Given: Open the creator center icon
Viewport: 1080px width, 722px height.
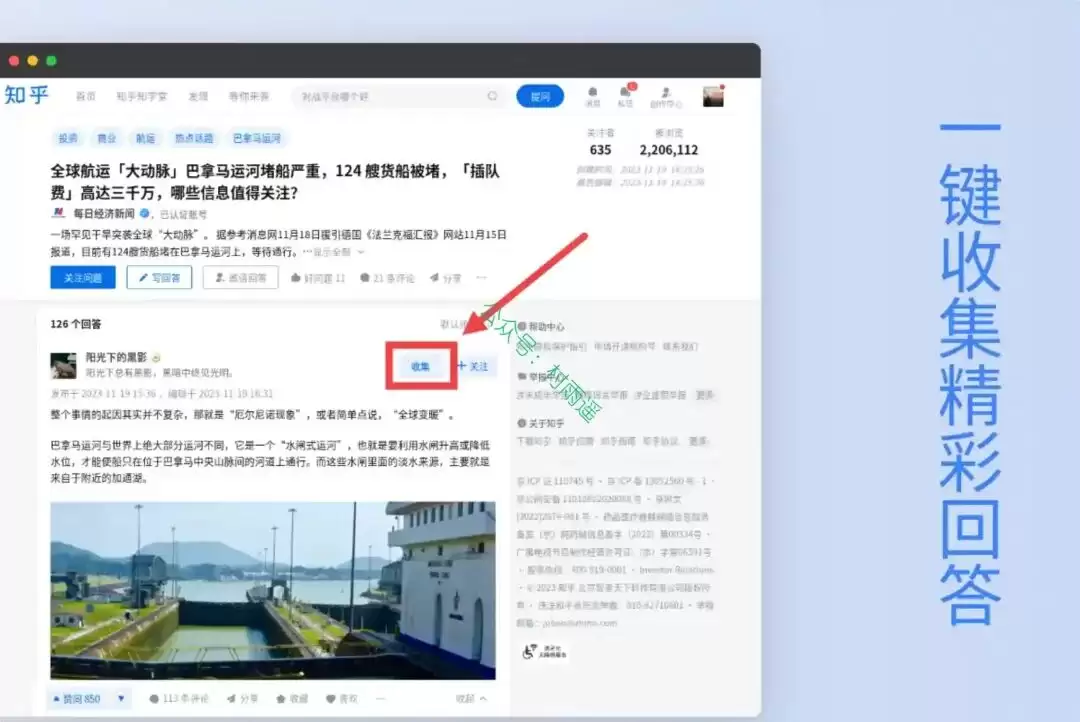Looking at the screenshot, I should pyautogui.click(x=665, y=96).
